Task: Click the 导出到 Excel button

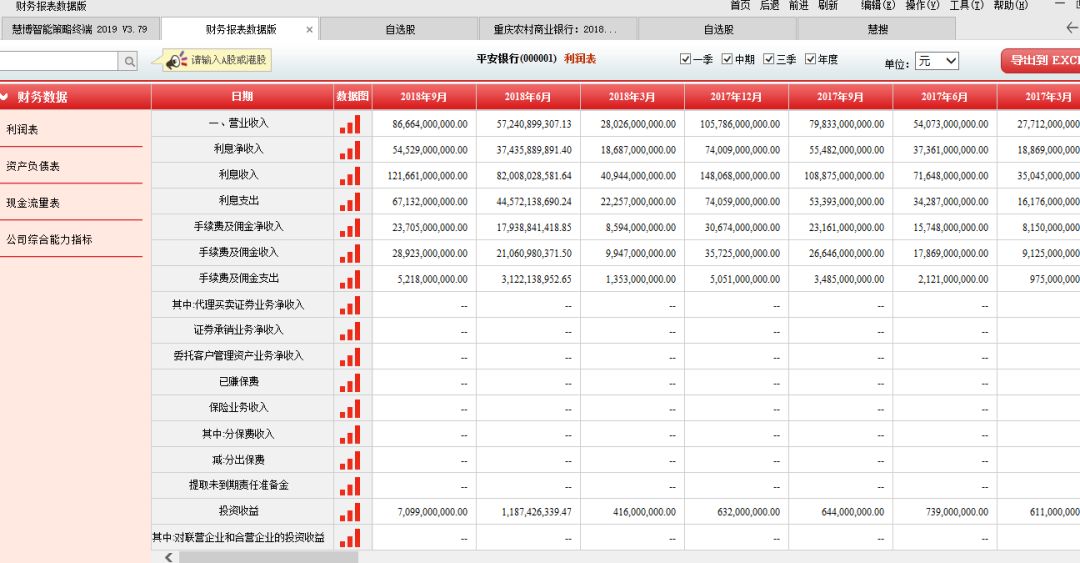Action: (x=1042, y=61)
